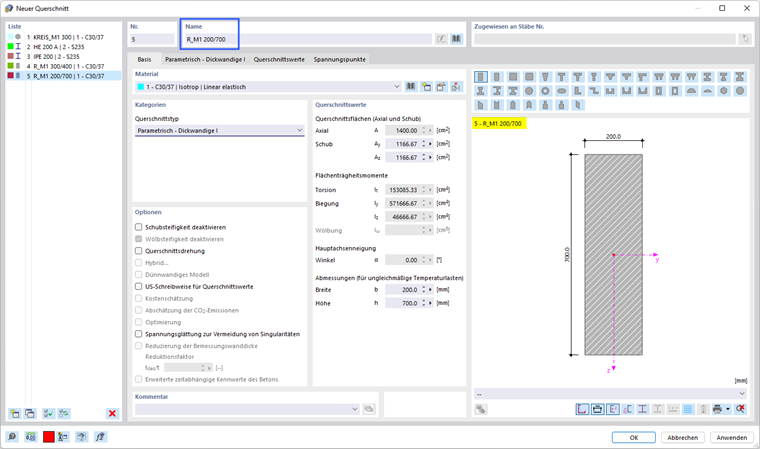Screen dimensions: 760x449
Task: Click the search icon in bottom-left toolbar
Action: [x=12, y=437]
